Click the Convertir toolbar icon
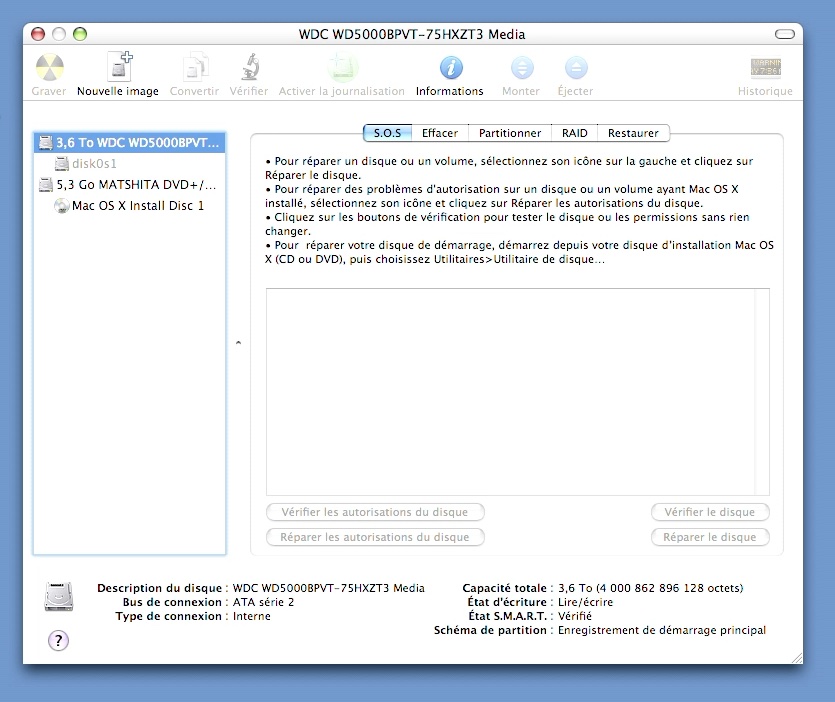This screenshot has height=702, width=835. pos(195,68)
